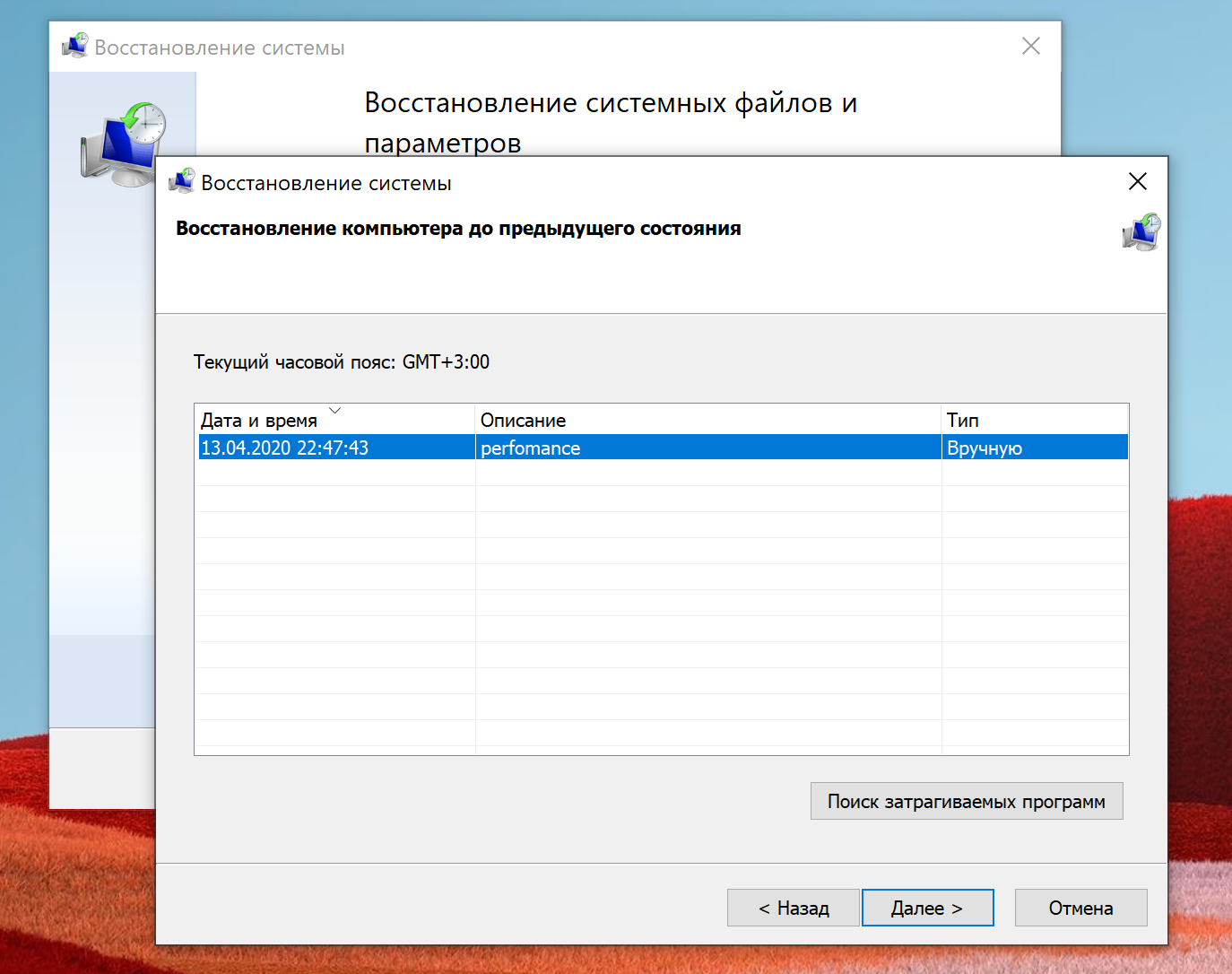Image resolution: width=1232 pixels, height=974 pixels.
Task: Click the System Restore icon in front dialog title bar
Action: (182, 181)
